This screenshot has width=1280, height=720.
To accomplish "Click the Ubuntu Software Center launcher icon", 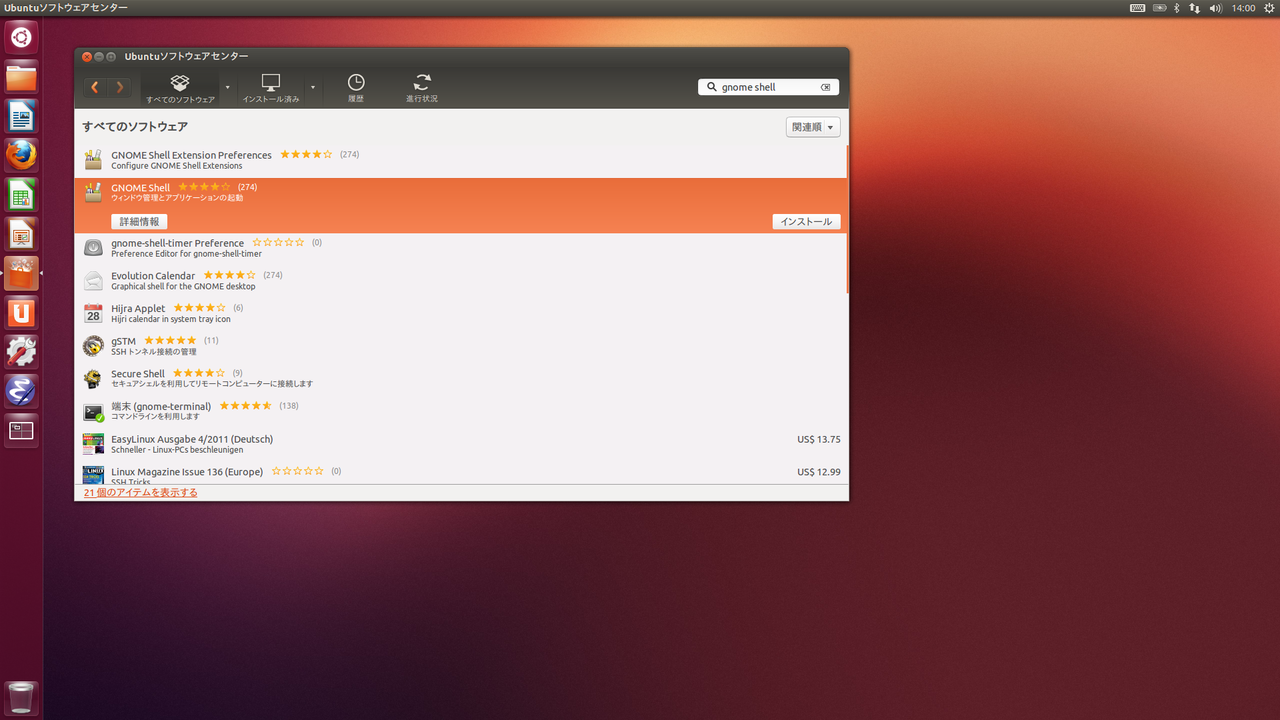I will coord(21,273).
